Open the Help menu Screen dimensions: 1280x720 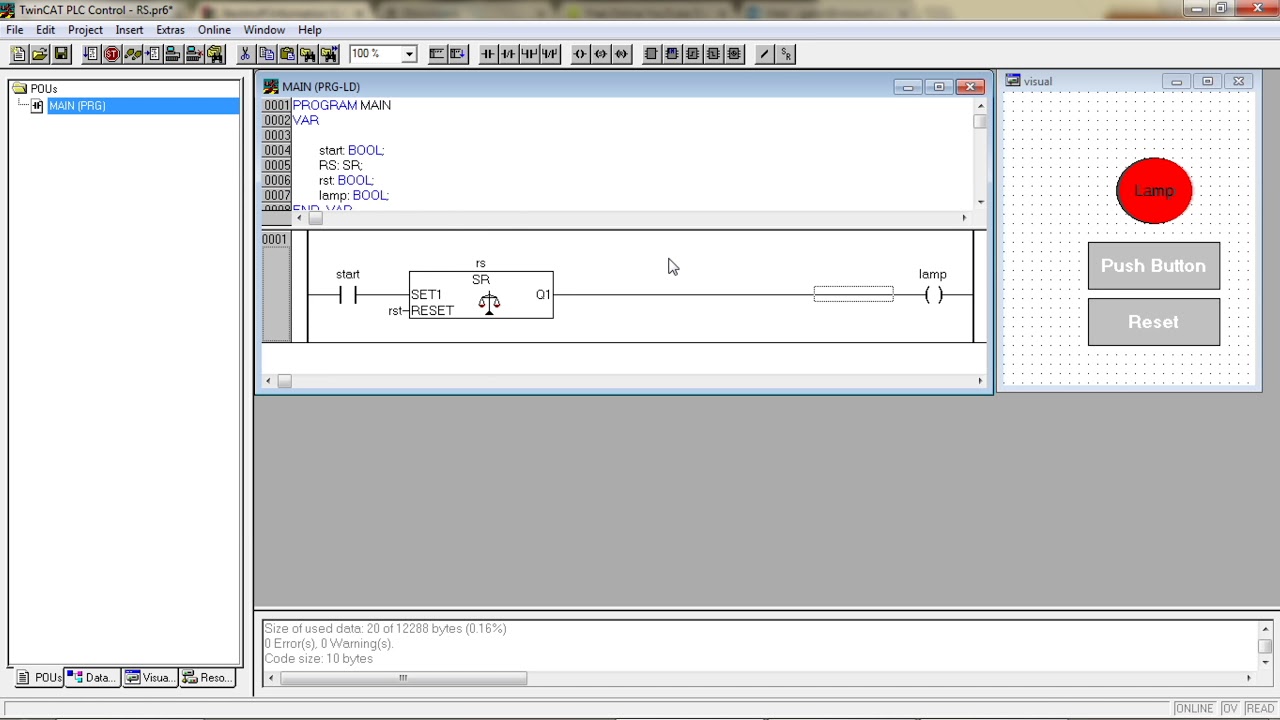coord(309,30)
